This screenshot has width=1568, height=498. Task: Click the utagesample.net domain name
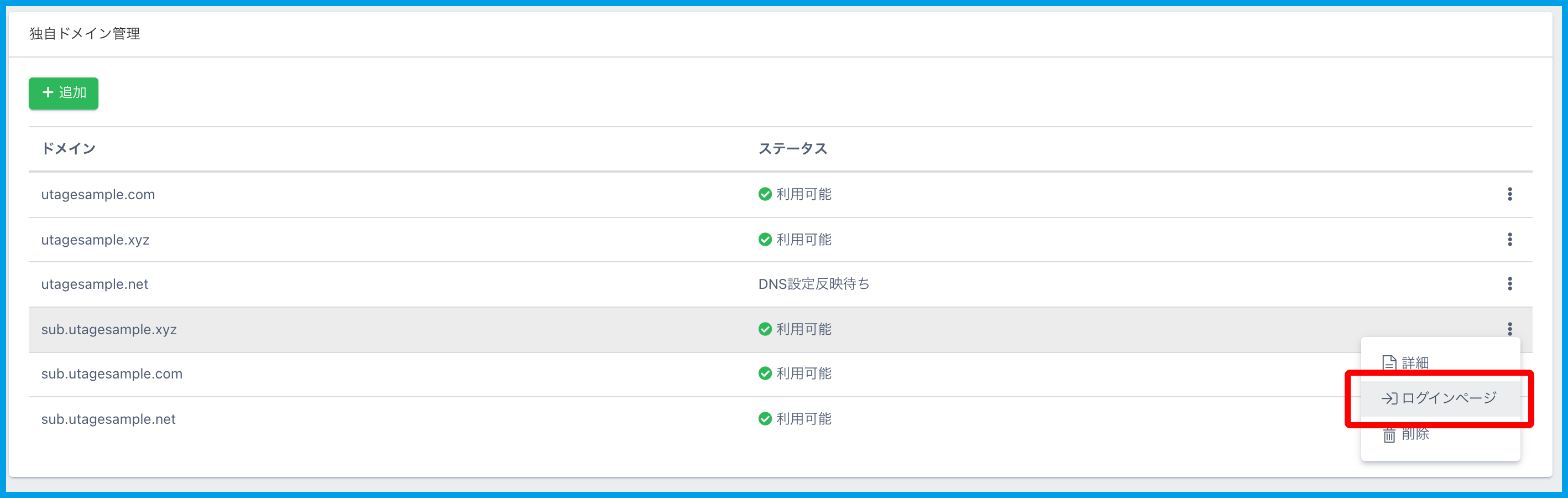pyautogui.click(x=95, y=284)
